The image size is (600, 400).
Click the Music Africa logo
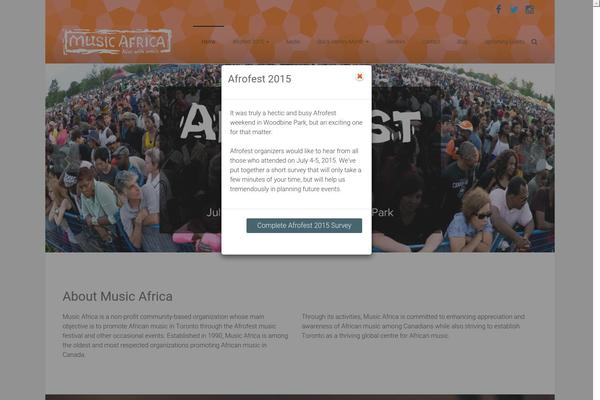tap(117, 41)
